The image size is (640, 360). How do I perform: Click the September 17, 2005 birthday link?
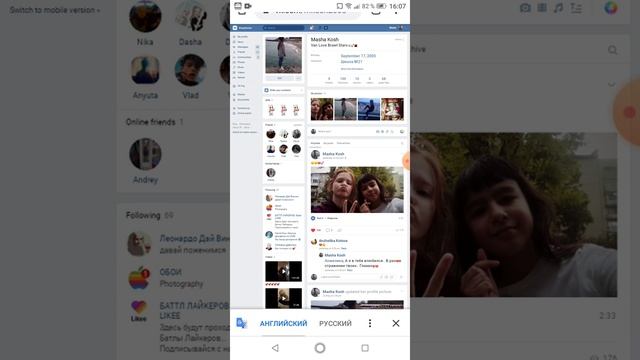(358, 56)
